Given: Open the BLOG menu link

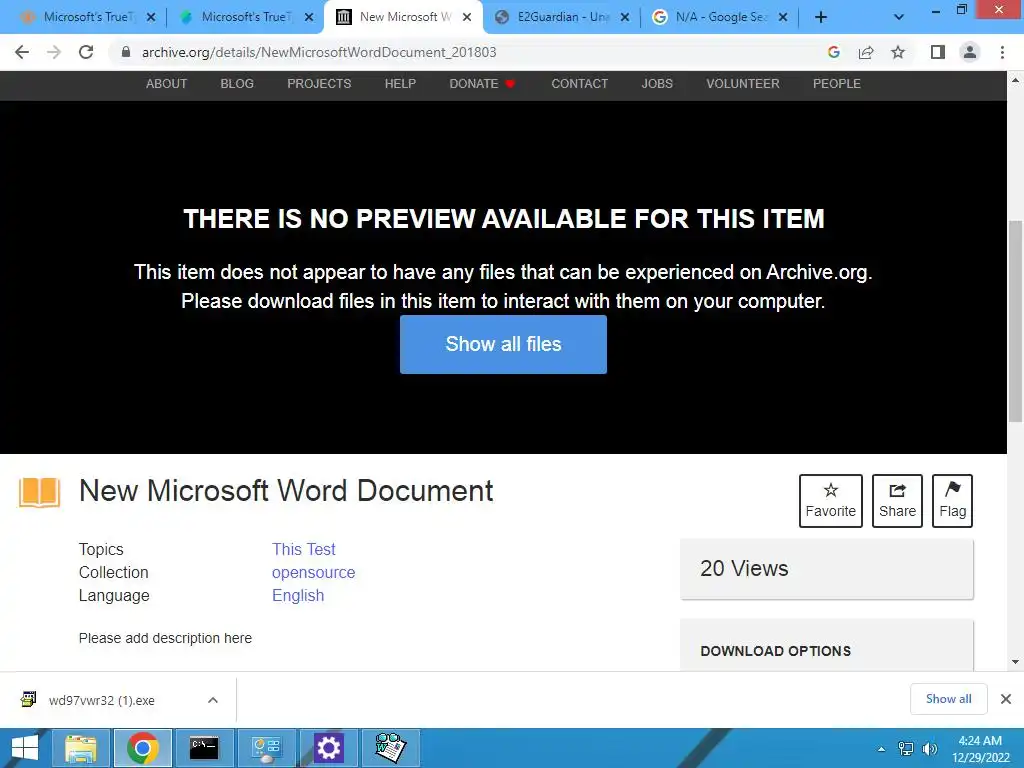Looking at the screenshot, I should pos(237,84).
